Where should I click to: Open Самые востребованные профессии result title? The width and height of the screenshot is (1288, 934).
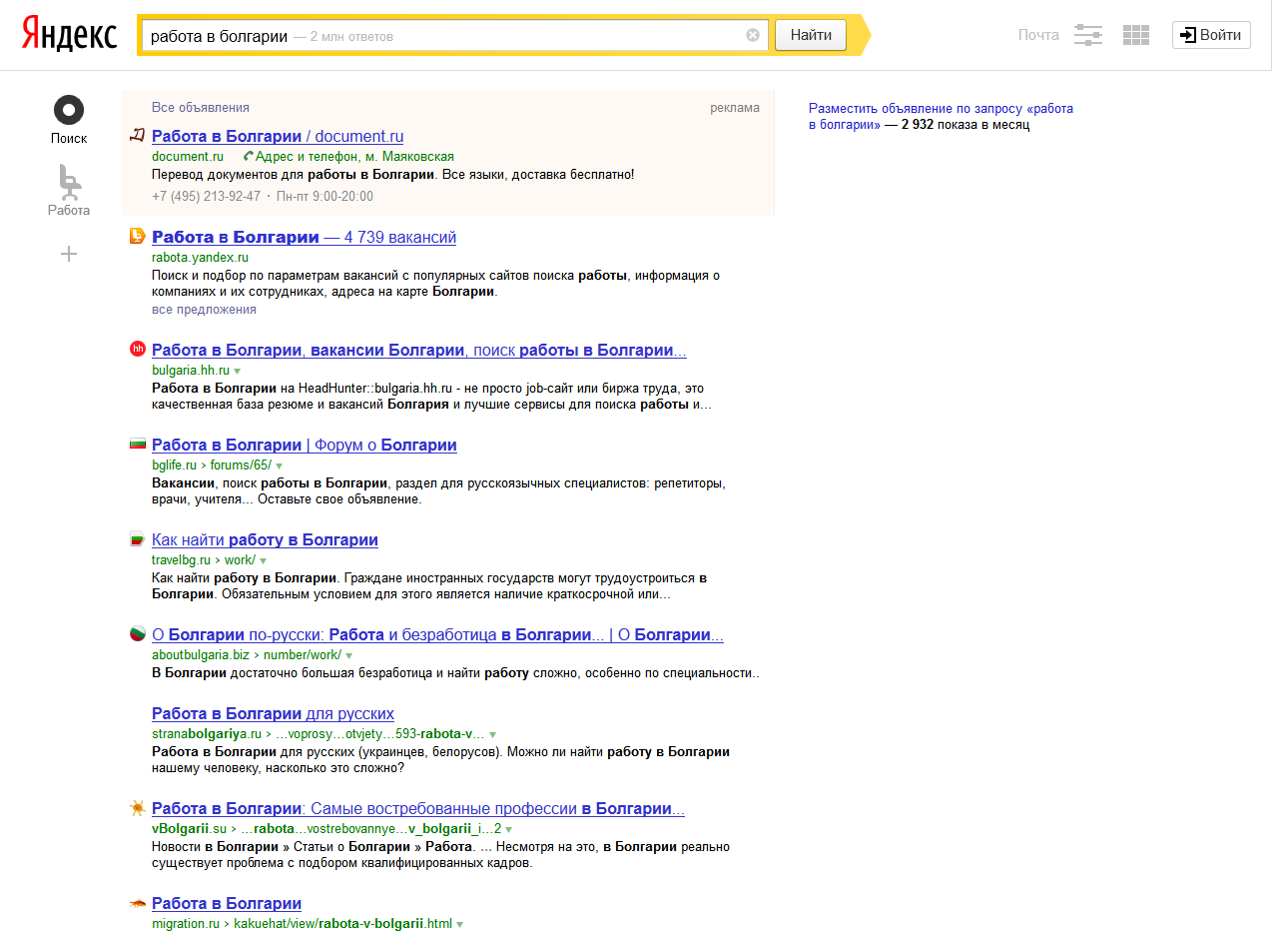[418, 808]
